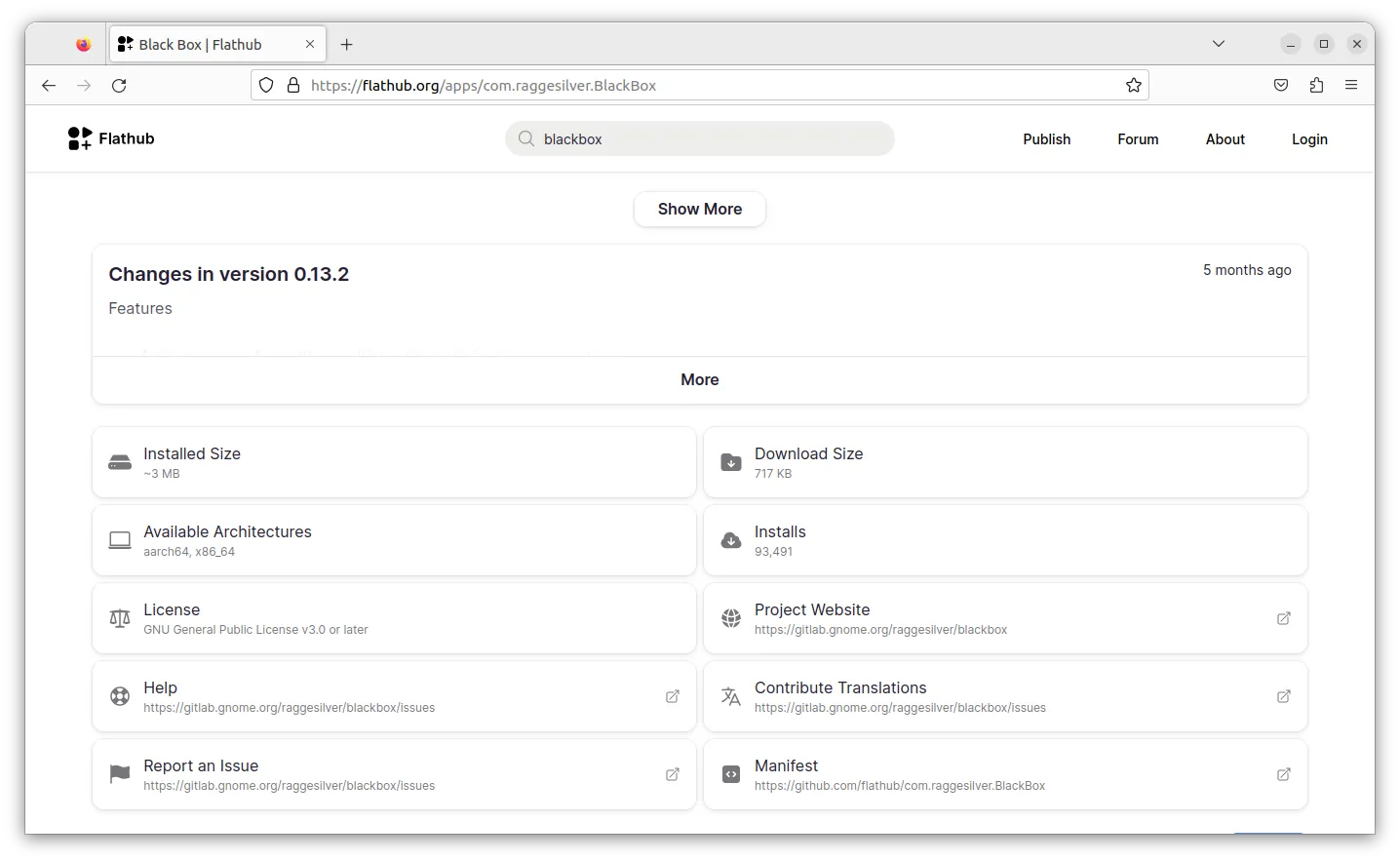Go to the Forum page
This screenshot has height=862, width=1400.
tap(1138, 139)
